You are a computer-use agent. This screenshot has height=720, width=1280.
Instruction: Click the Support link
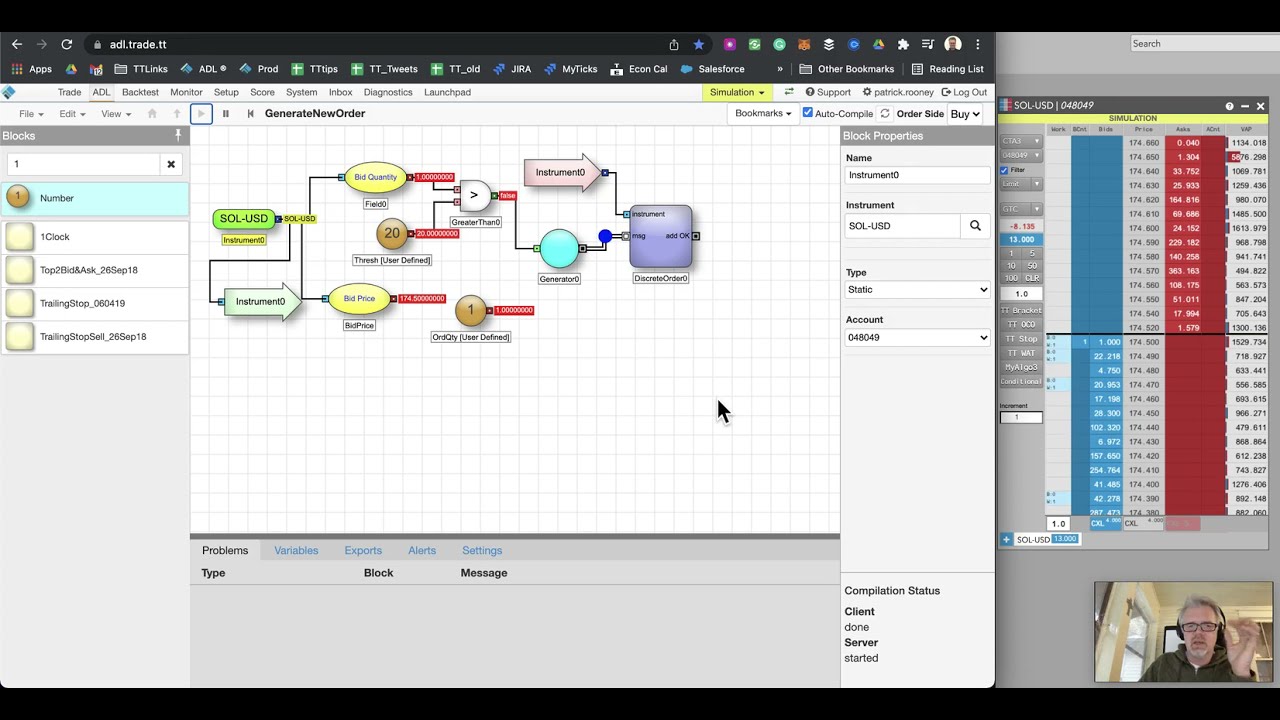tap(828, 92)
